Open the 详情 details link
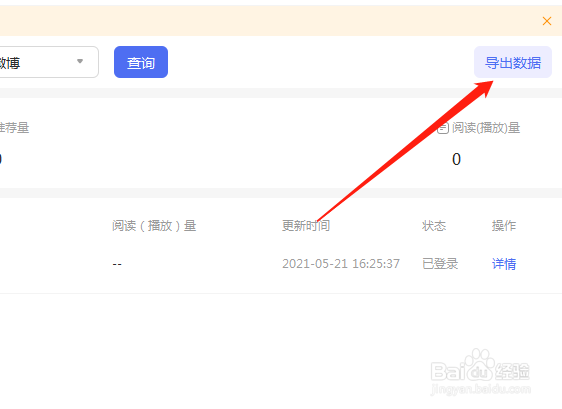This screenshot has height=409, width=562. tap(504, 264)
